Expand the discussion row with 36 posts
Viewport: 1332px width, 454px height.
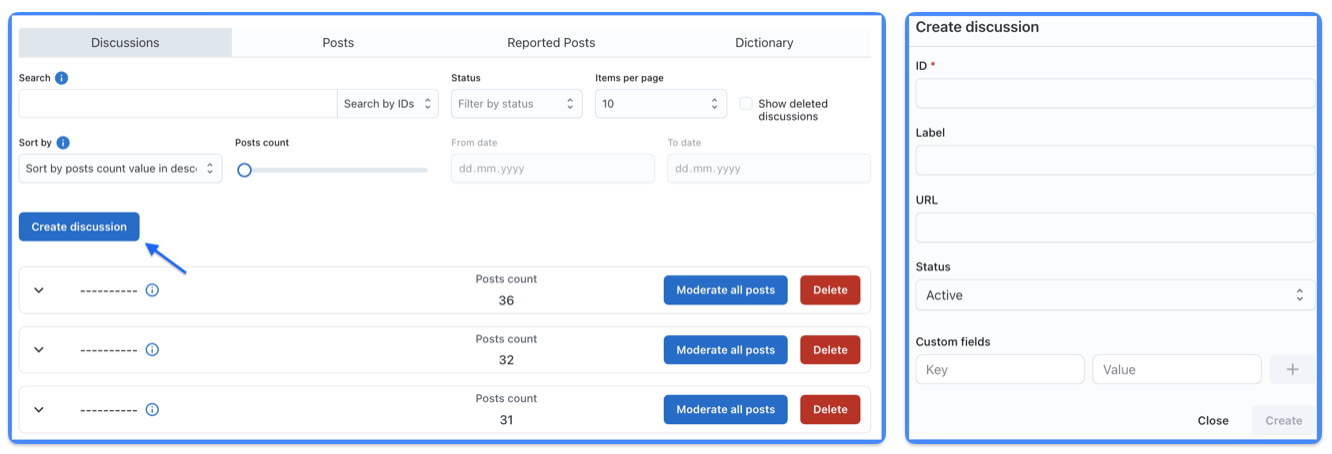click(39, 290)
